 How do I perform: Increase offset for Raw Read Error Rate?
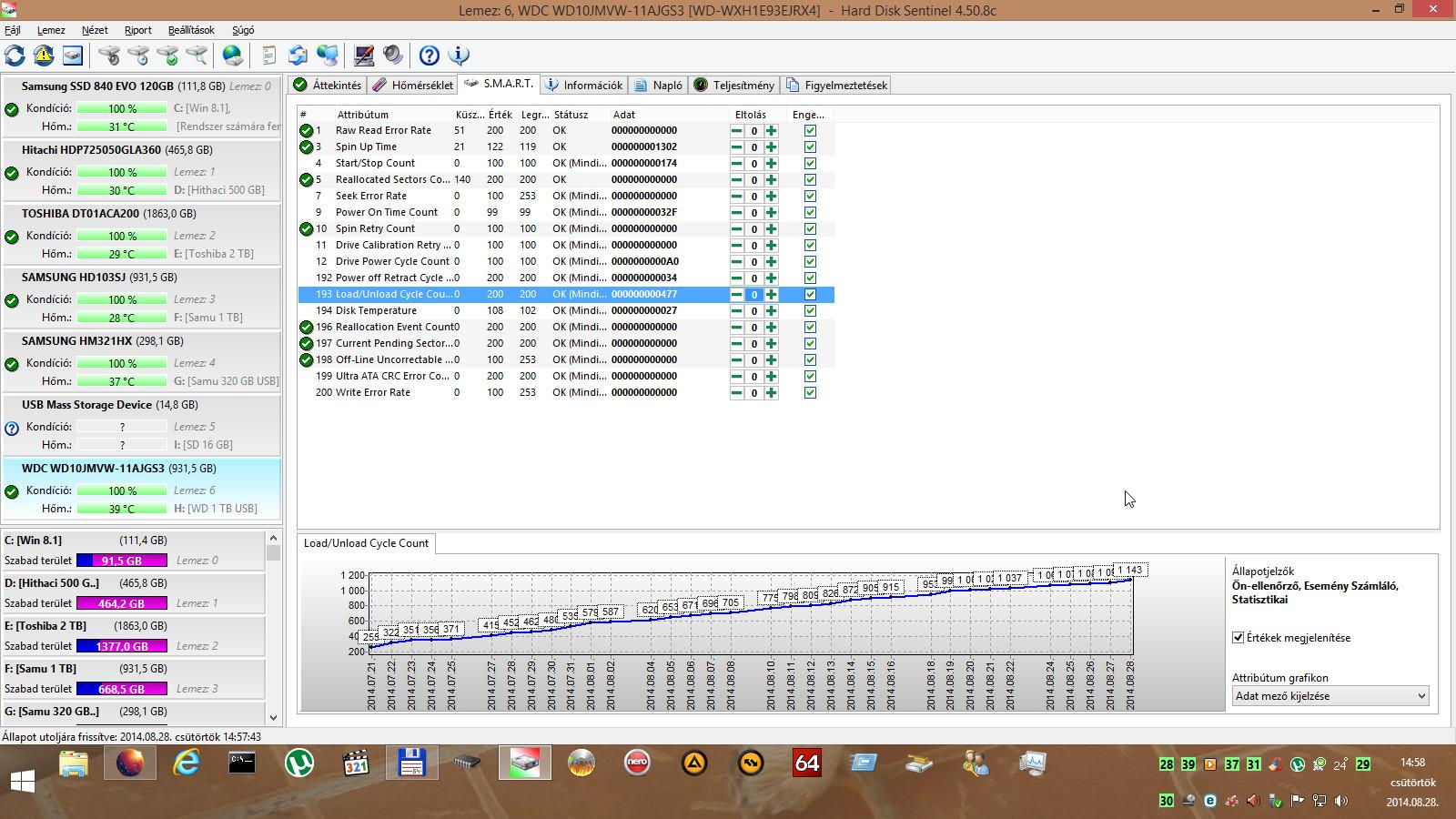[771, 130]
